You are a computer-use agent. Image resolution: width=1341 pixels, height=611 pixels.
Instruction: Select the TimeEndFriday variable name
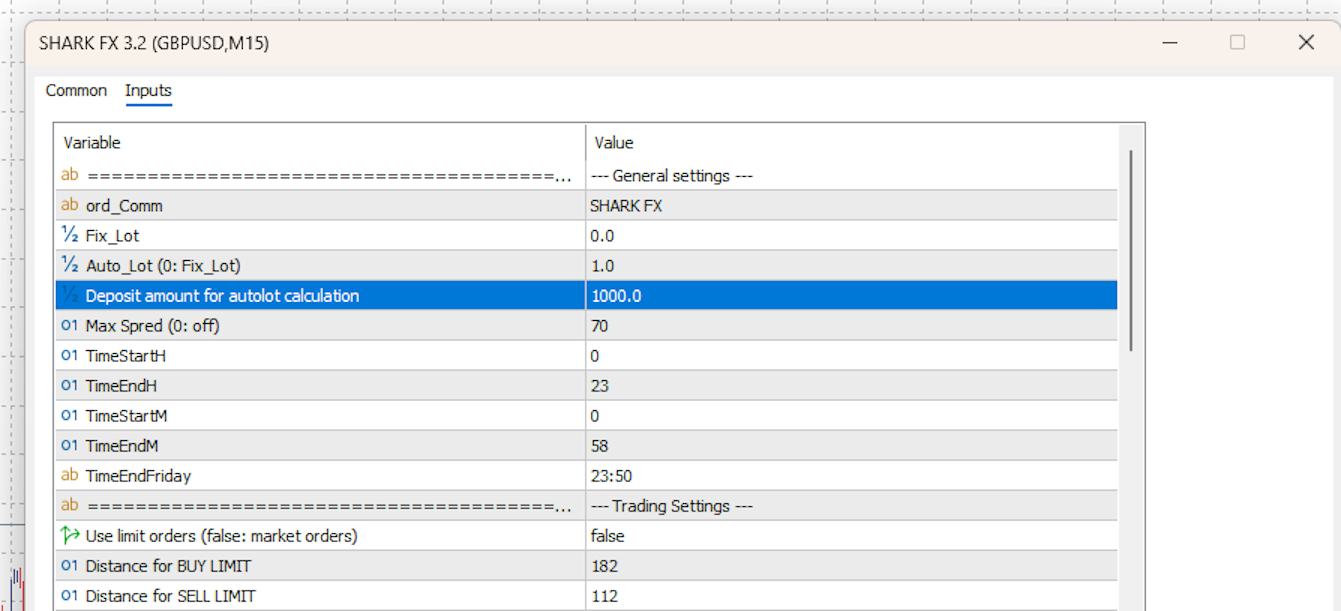click(x=138, y=476)
